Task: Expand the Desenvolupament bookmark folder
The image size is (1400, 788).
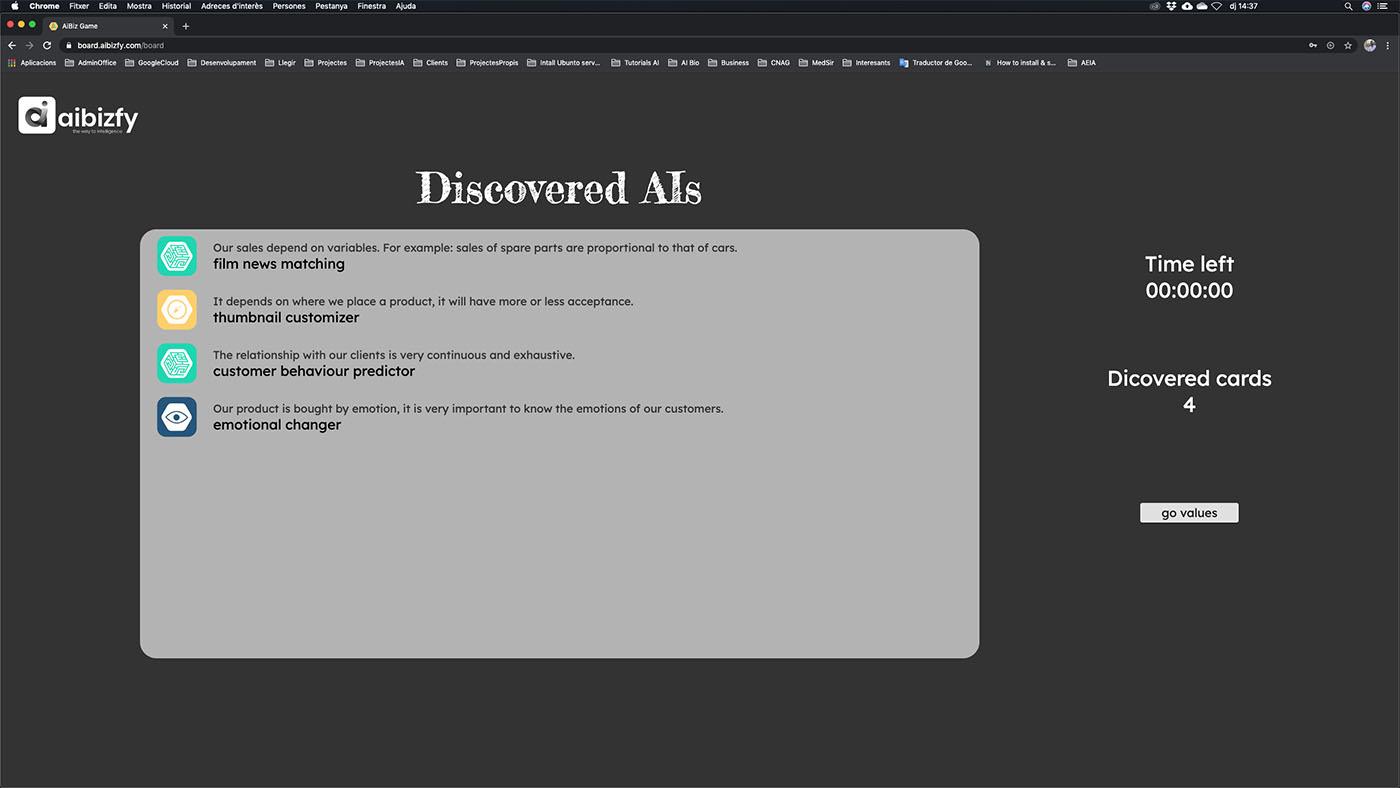Action: 222,63
